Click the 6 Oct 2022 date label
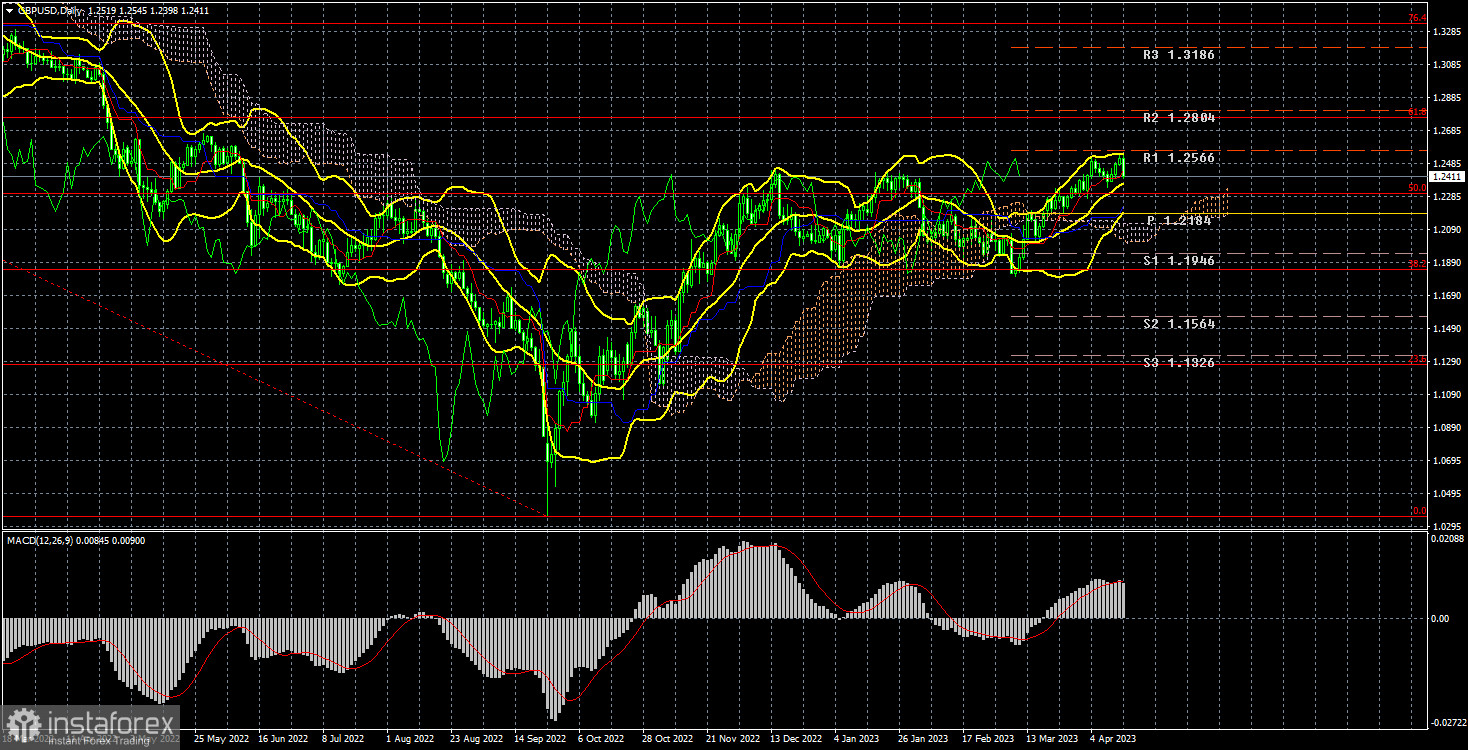Screen dimensions: 1468x750 coord(603,739)
